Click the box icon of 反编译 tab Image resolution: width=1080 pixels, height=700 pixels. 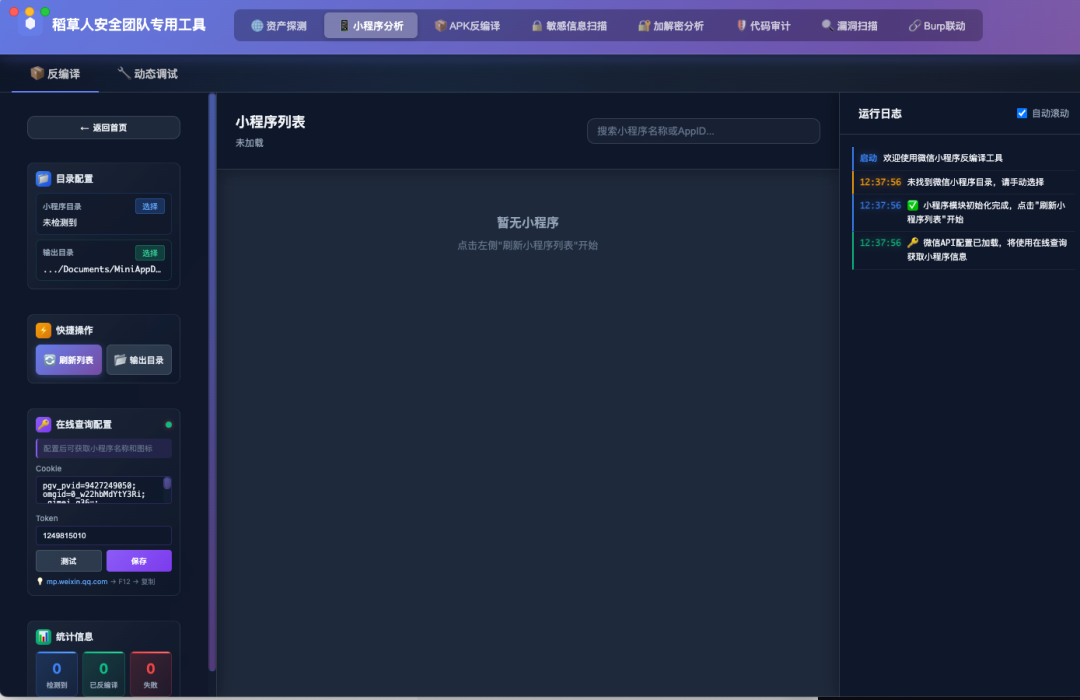tap(37, 73)
